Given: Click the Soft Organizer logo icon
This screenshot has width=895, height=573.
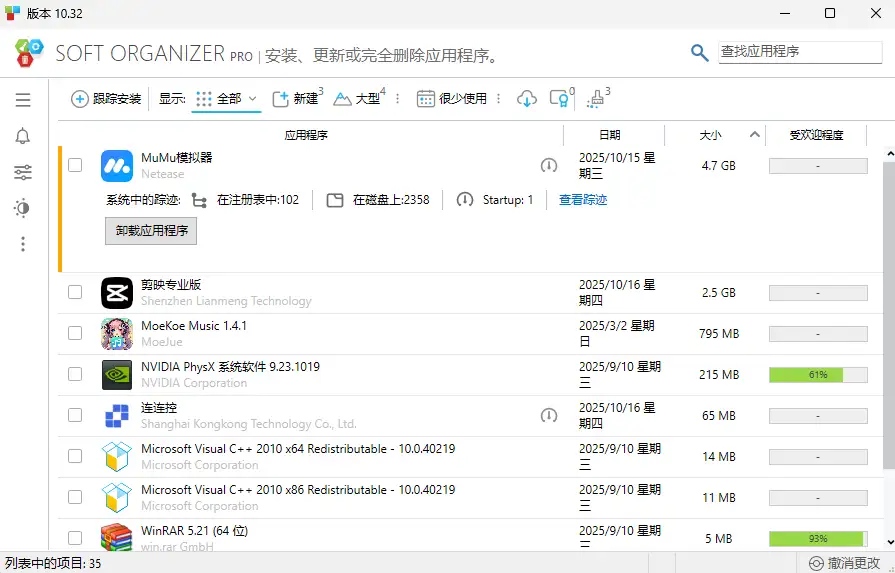Looking at the screenshot, I should [29, 53].
